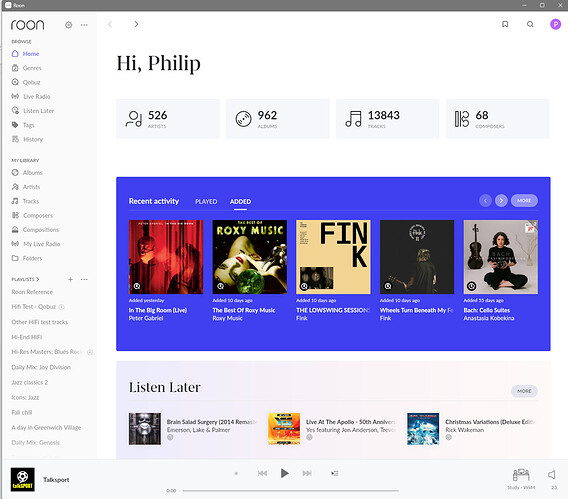
Task: Open the queue icon in playback bar
Action: [x=334, y=473]
